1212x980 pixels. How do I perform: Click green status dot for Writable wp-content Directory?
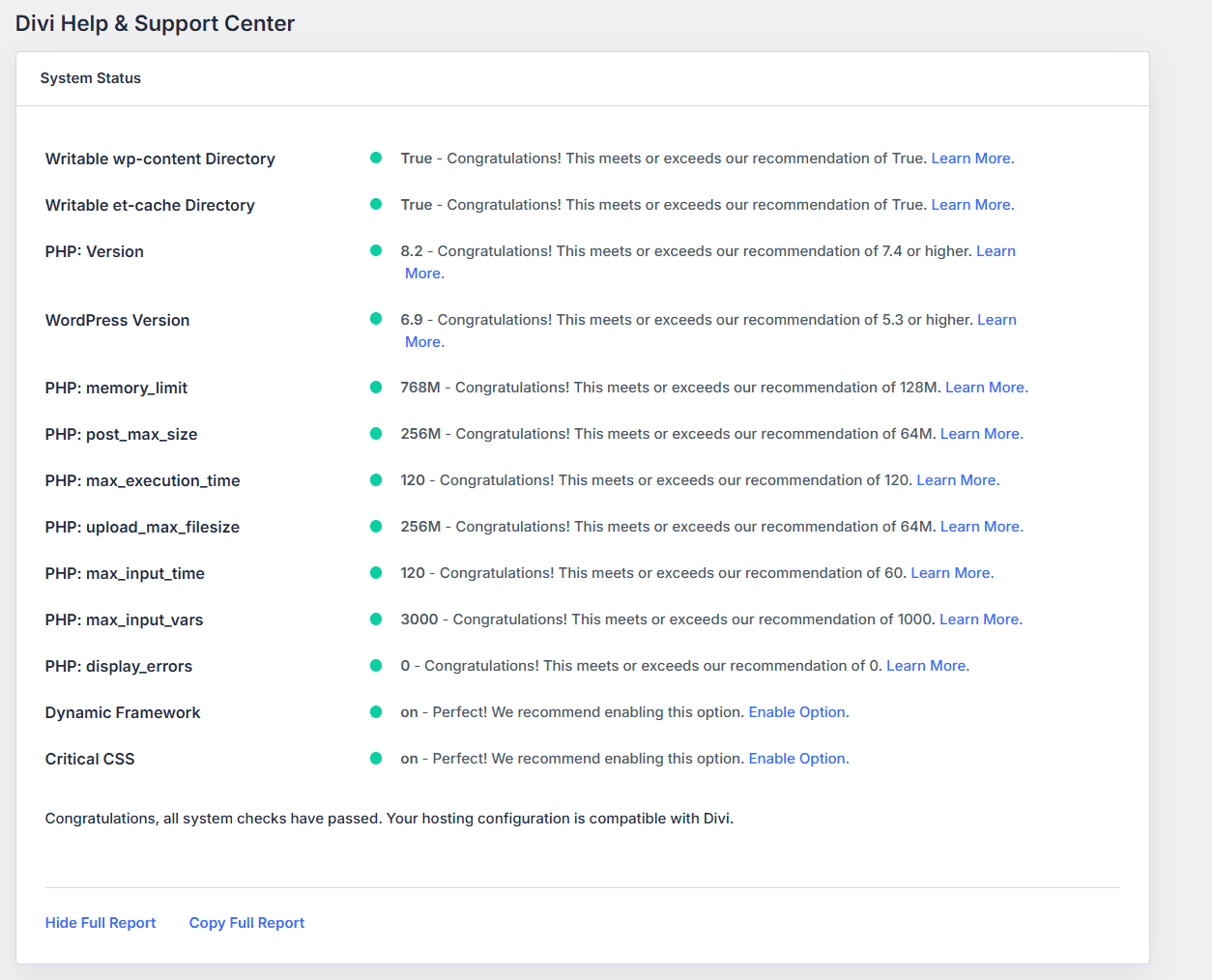[x=376, y=158]
